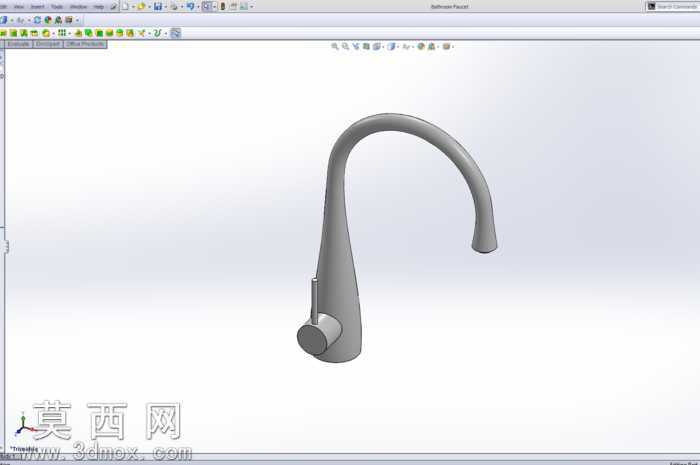Open Edit Appearance color ball in left toolbar
Screen dimensions: 700x465
48,20
